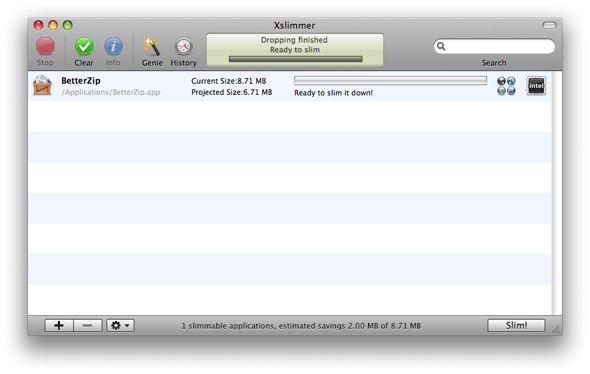590x374 pixels.
Task: Click the Intel architecture chip icon
Action: [x=536, y=86]
